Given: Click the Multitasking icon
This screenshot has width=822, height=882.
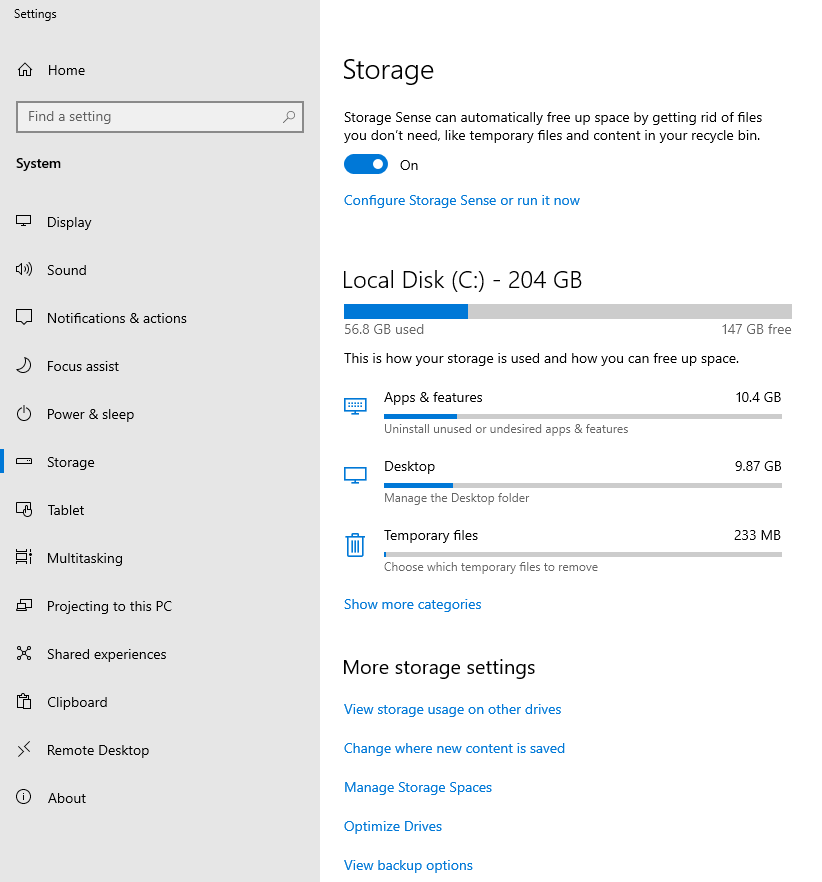Looking at the screenshot, I should tap(24, 557).
